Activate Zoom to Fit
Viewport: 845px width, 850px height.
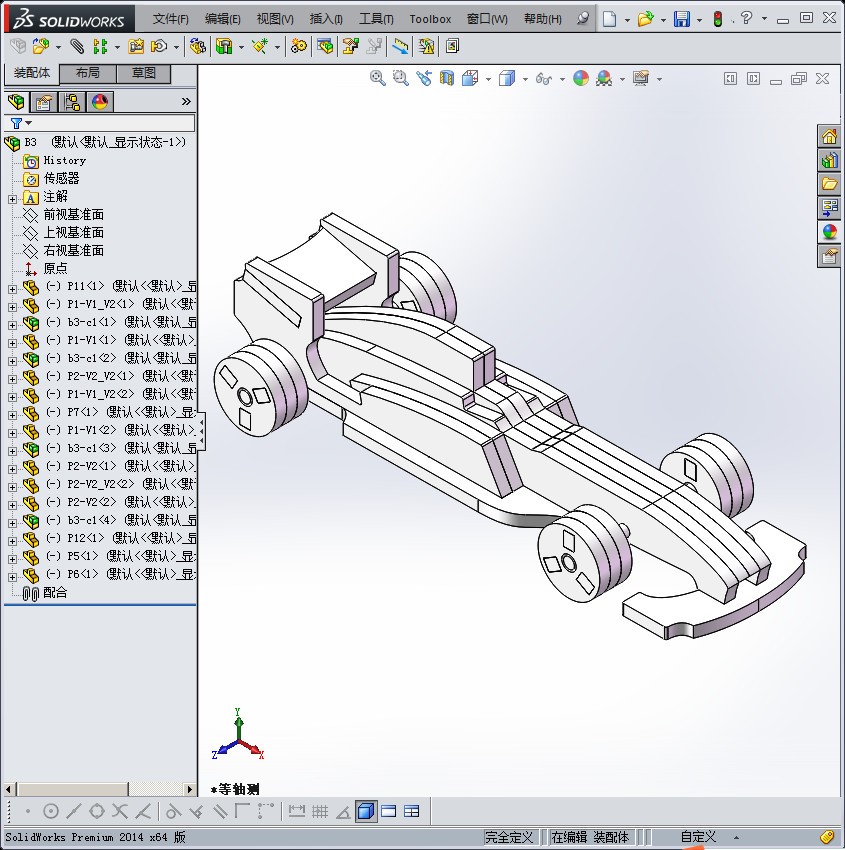[x=378, y=78]
